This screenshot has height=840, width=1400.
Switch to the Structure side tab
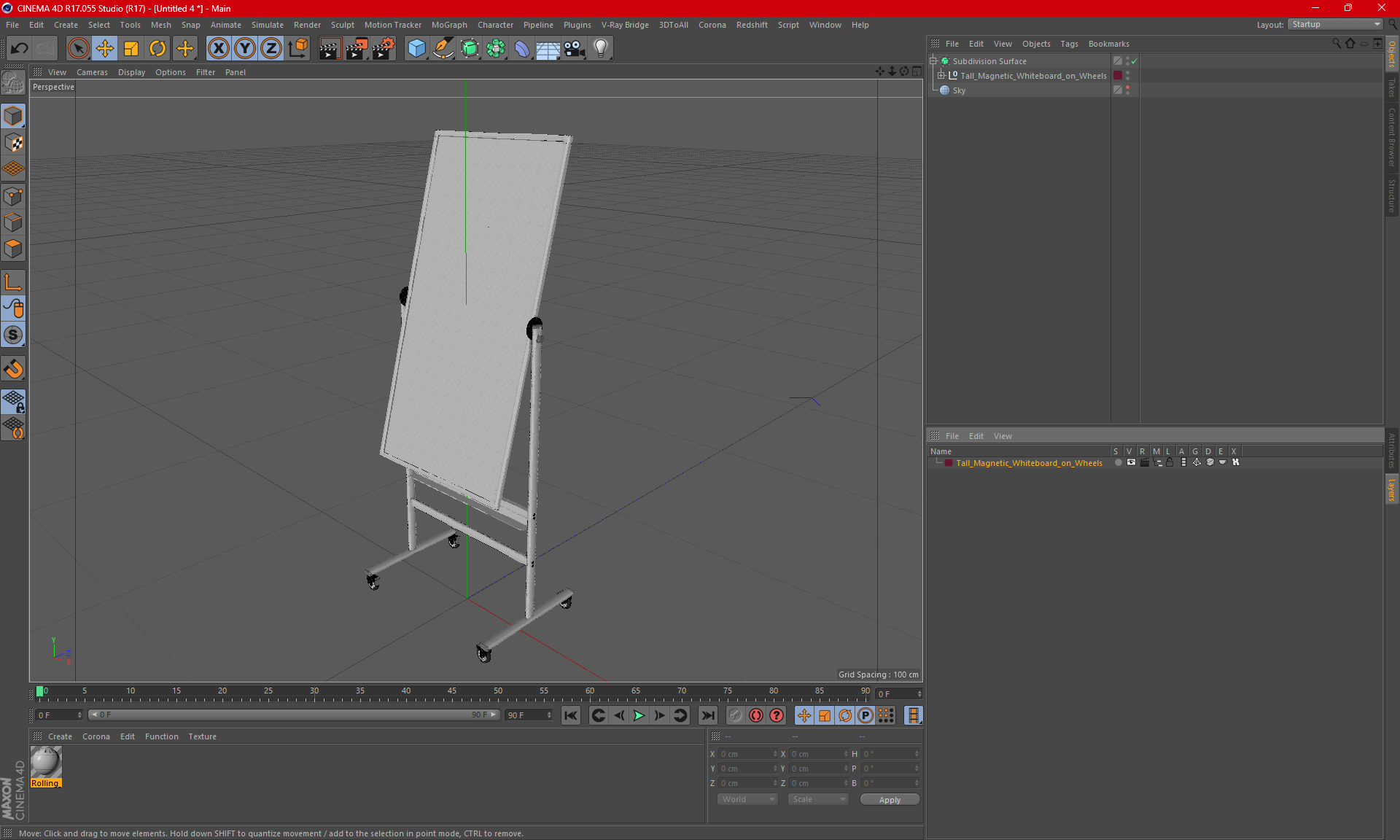pyautogui.click(x=1391, y=195)
